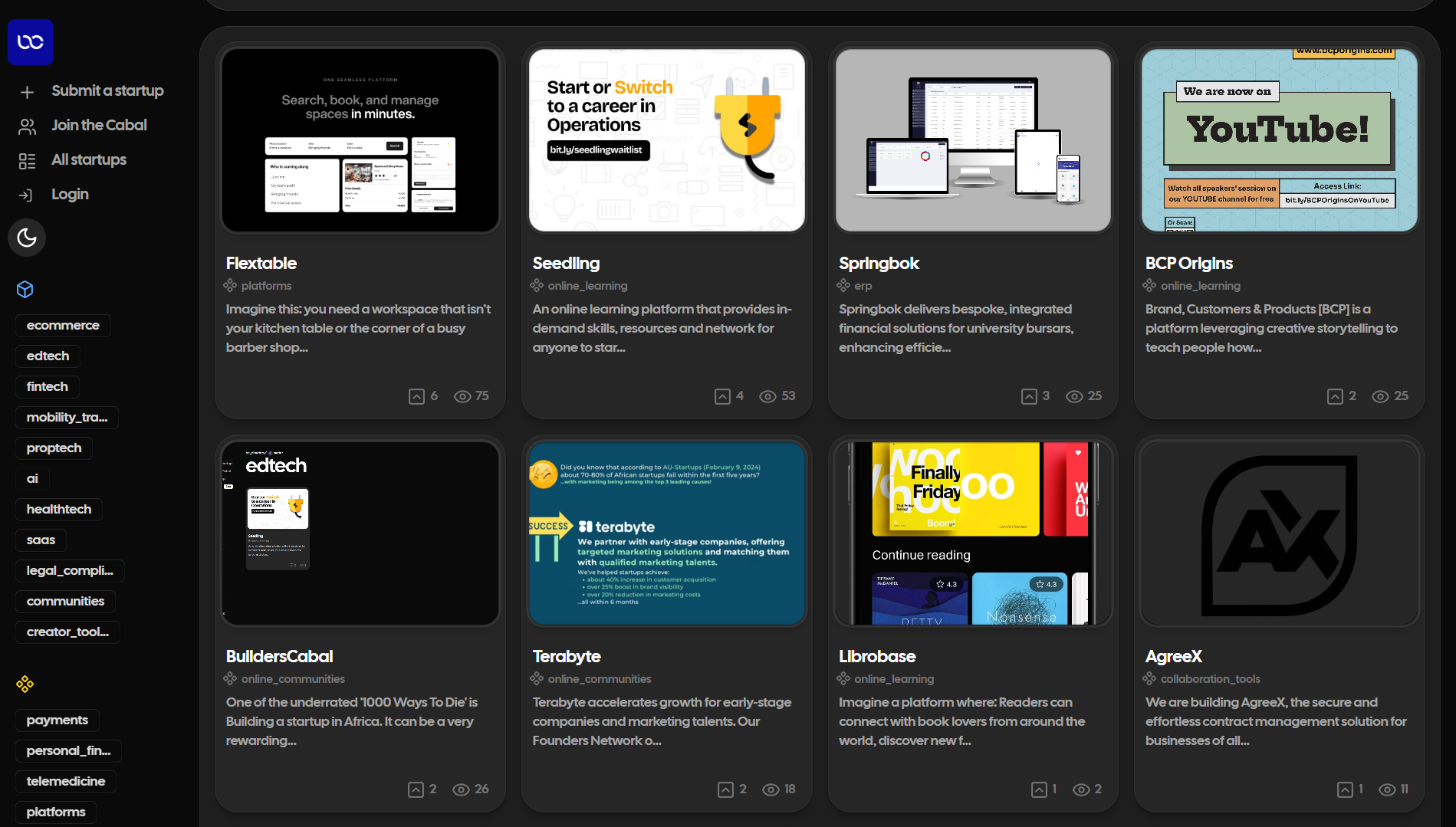Select the creator_tool... category tag
The height and width of the screenshot is (827, 1456).
tap(67, 632)
